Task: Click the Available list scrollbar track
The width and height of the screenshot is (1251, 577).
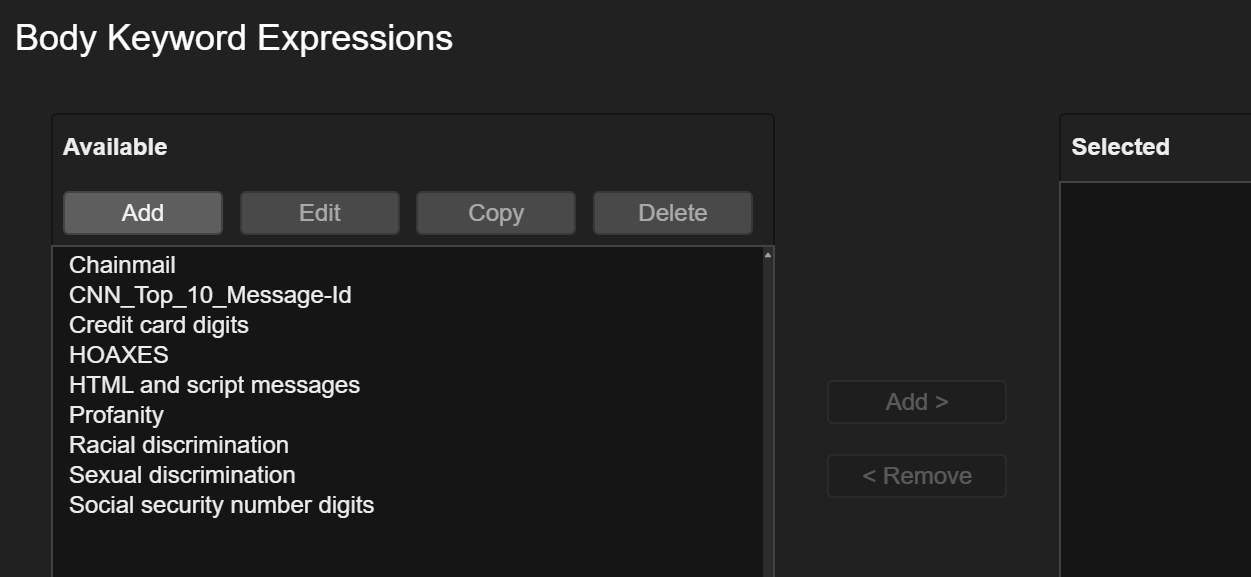Action: [x=768, y=420]
